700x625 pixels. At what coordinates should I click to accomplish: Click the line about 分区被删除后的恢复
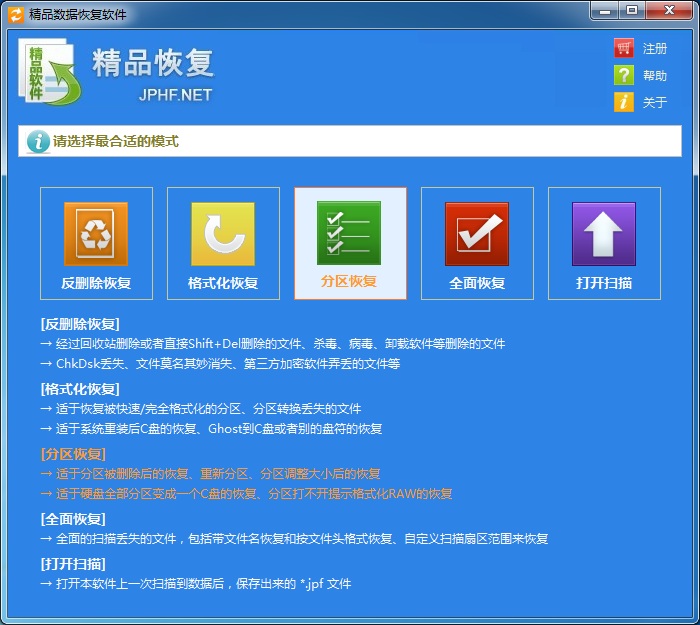[x=210, y=474]
